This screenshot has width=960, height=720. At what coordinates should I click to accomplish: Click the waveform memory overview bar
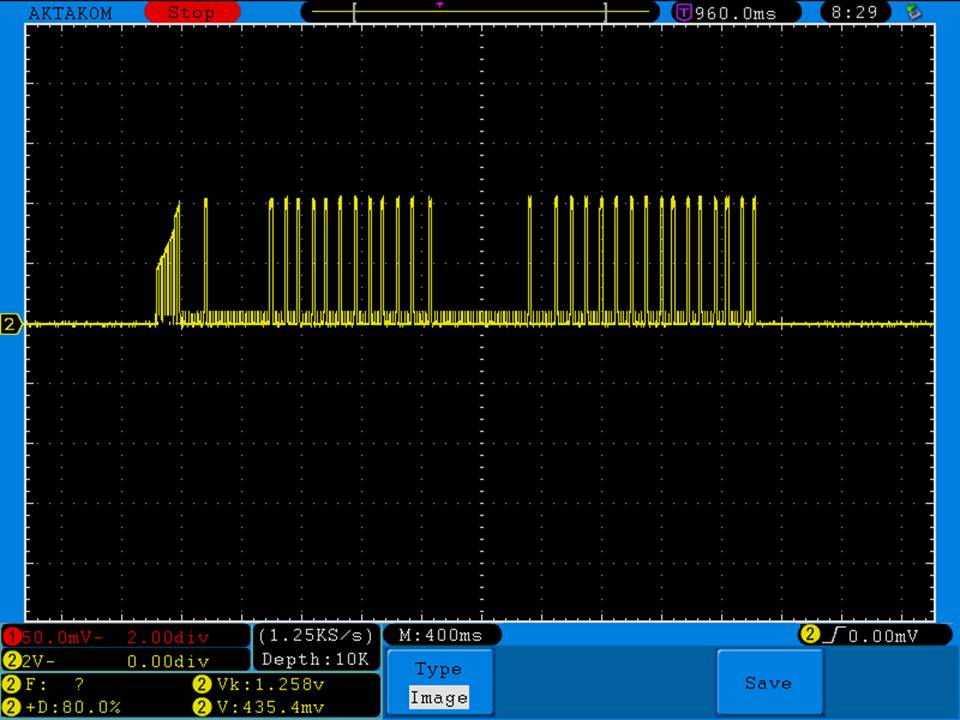coord(480,13)
